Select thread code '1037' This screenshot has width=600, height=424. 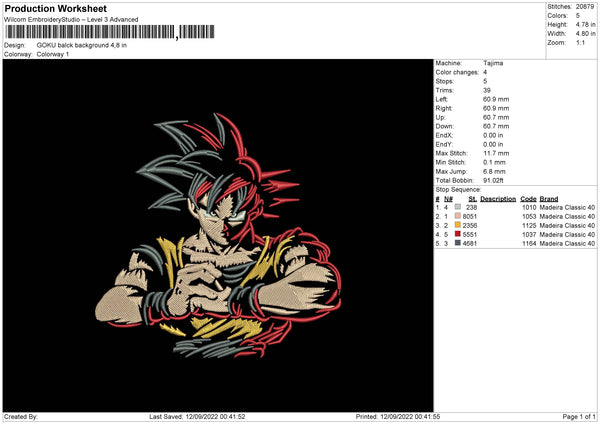pos(529,234)
